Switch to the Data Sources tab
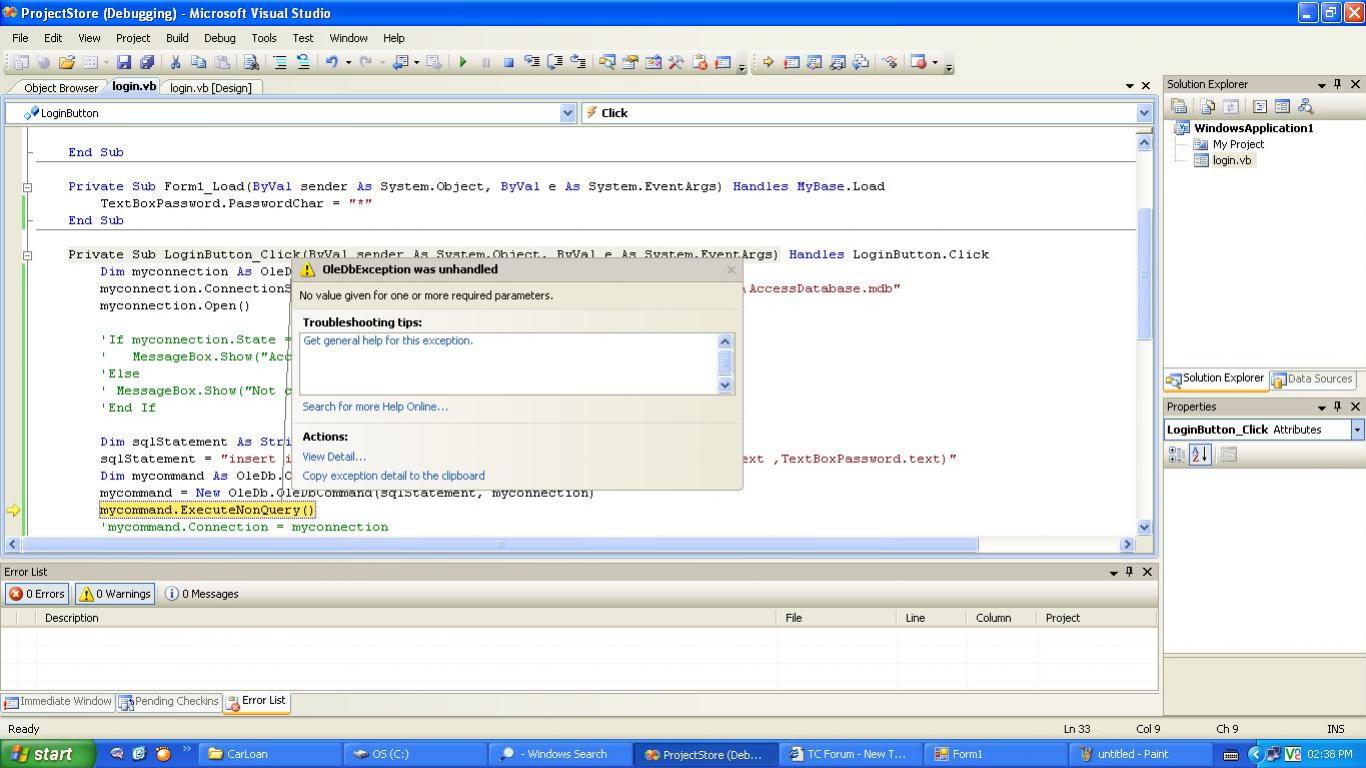 [1313, 379]
